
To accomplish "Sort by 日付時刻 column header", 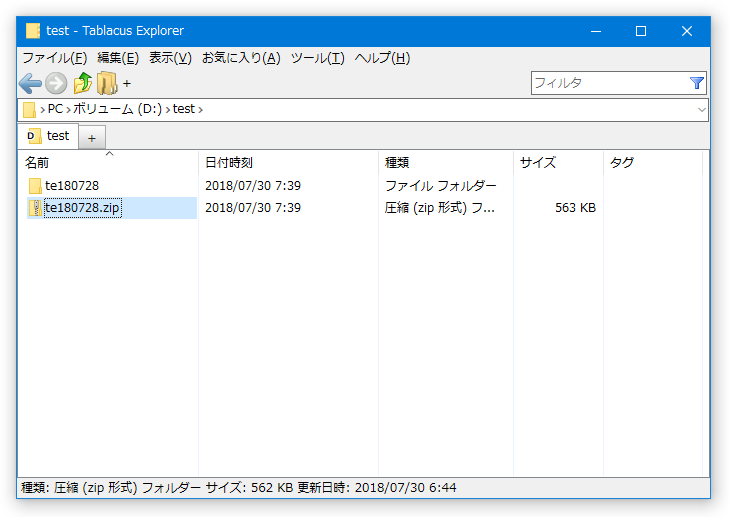I will click(x=288, y=163).
